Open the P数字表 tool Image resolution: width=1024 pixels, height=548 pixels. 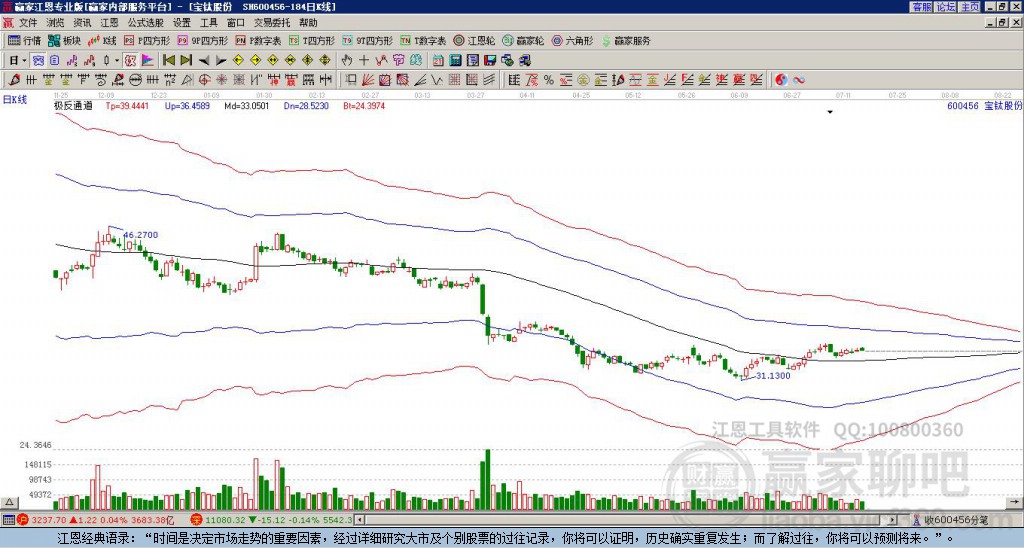pyautogui.click(x=259, y=40)
